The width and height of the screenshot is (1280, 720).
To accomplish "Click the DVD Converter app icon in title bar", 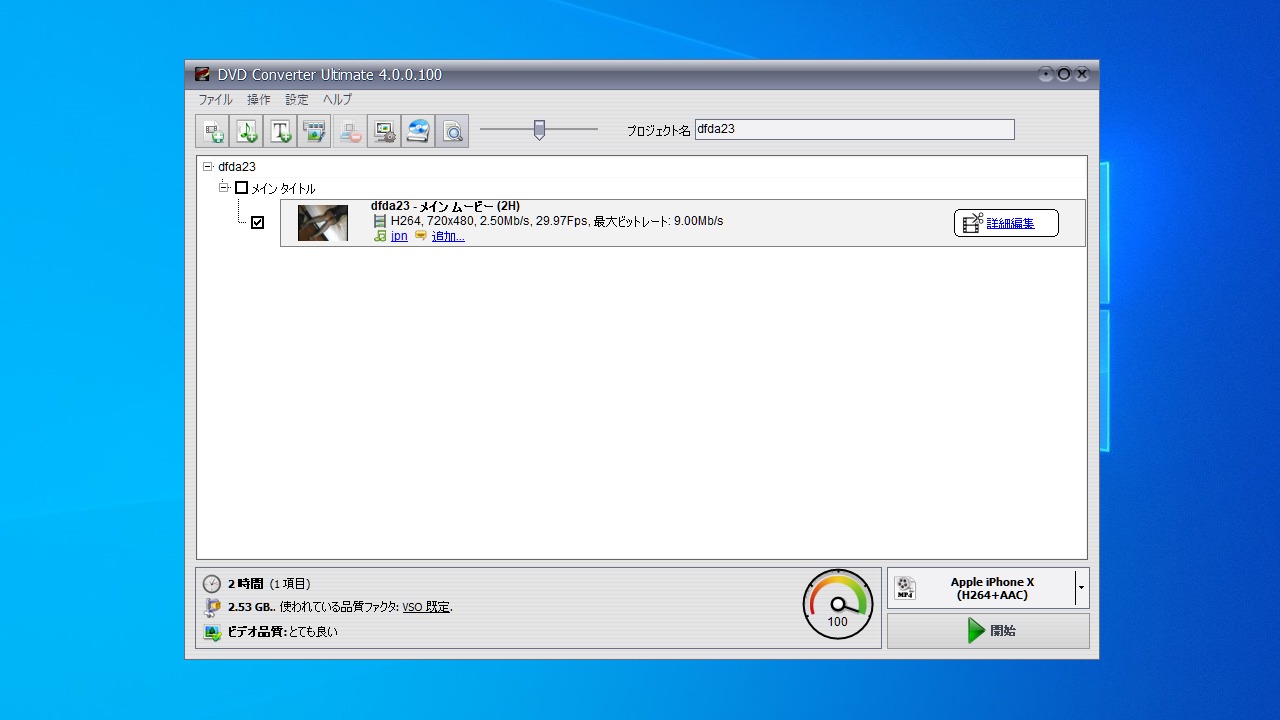I will click(203, 75).
